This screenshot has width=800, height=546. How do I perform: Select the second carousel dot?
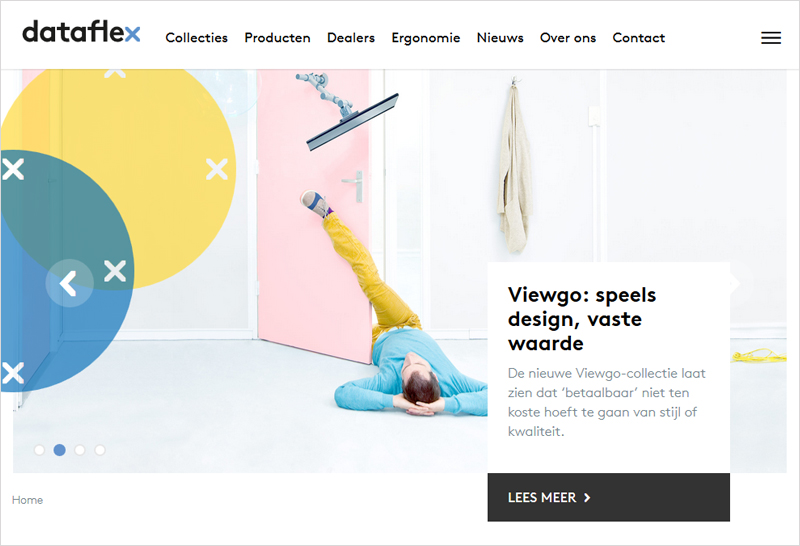pos(60,450)
